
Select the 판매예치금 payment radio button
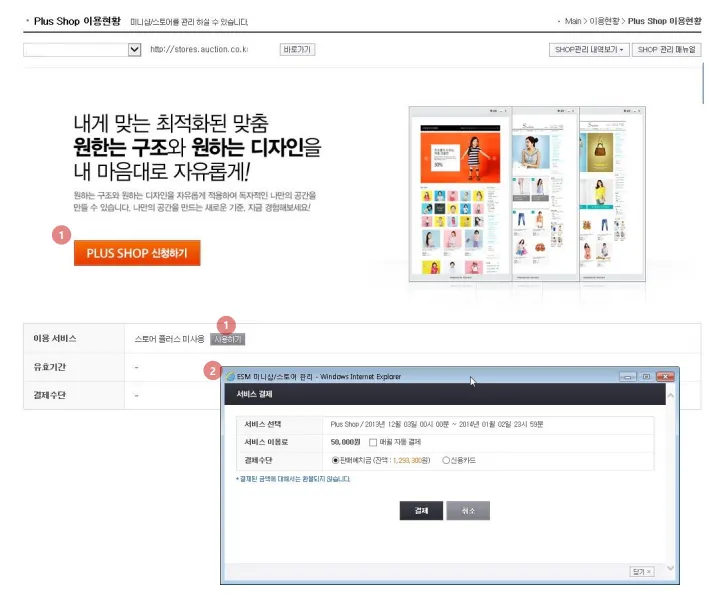click(336, 460)
